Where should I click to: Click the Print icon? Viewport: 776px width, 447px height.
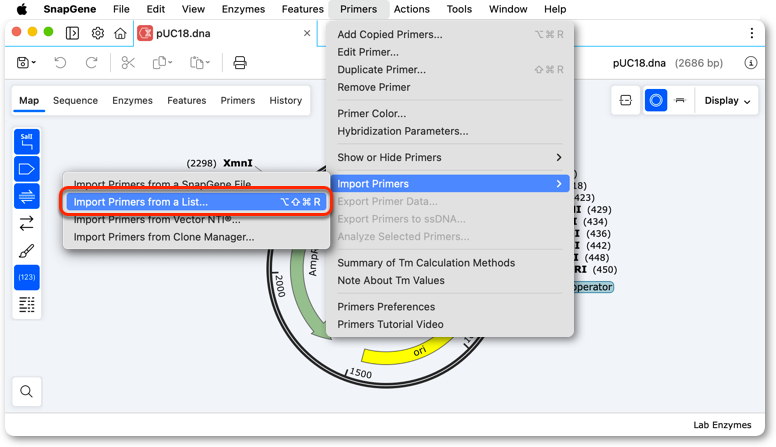(240, 63)
